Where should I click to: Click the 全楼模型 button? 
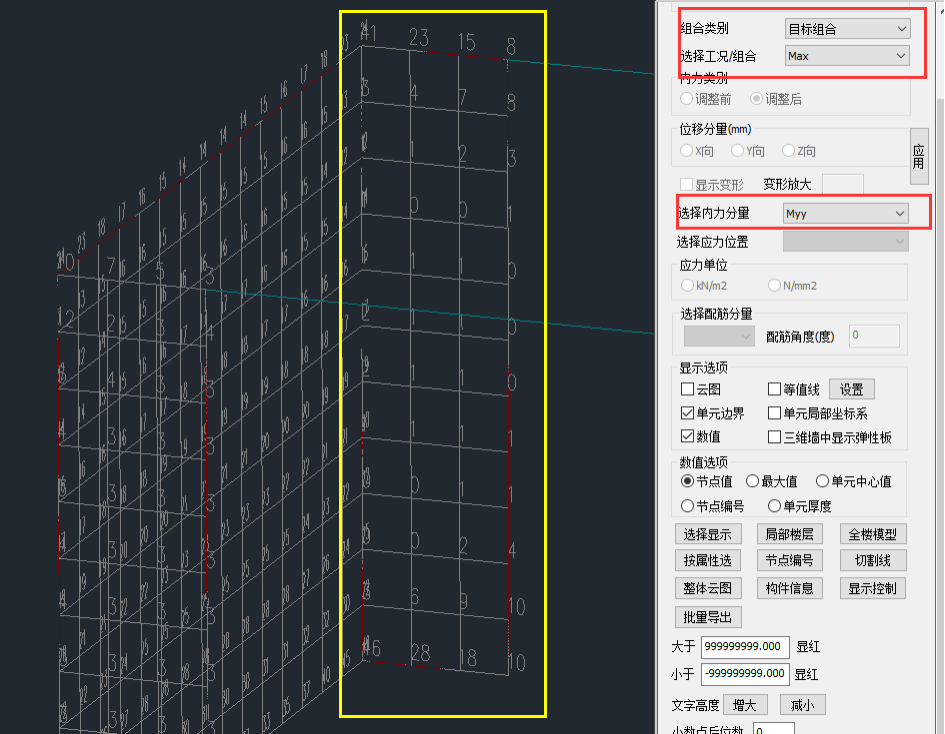[x=873, y=535]
